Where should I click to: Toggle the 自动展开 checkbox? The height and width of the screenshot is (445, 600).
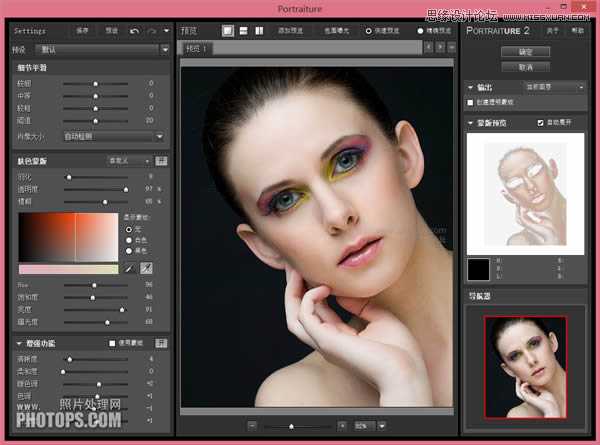point(541,123)
